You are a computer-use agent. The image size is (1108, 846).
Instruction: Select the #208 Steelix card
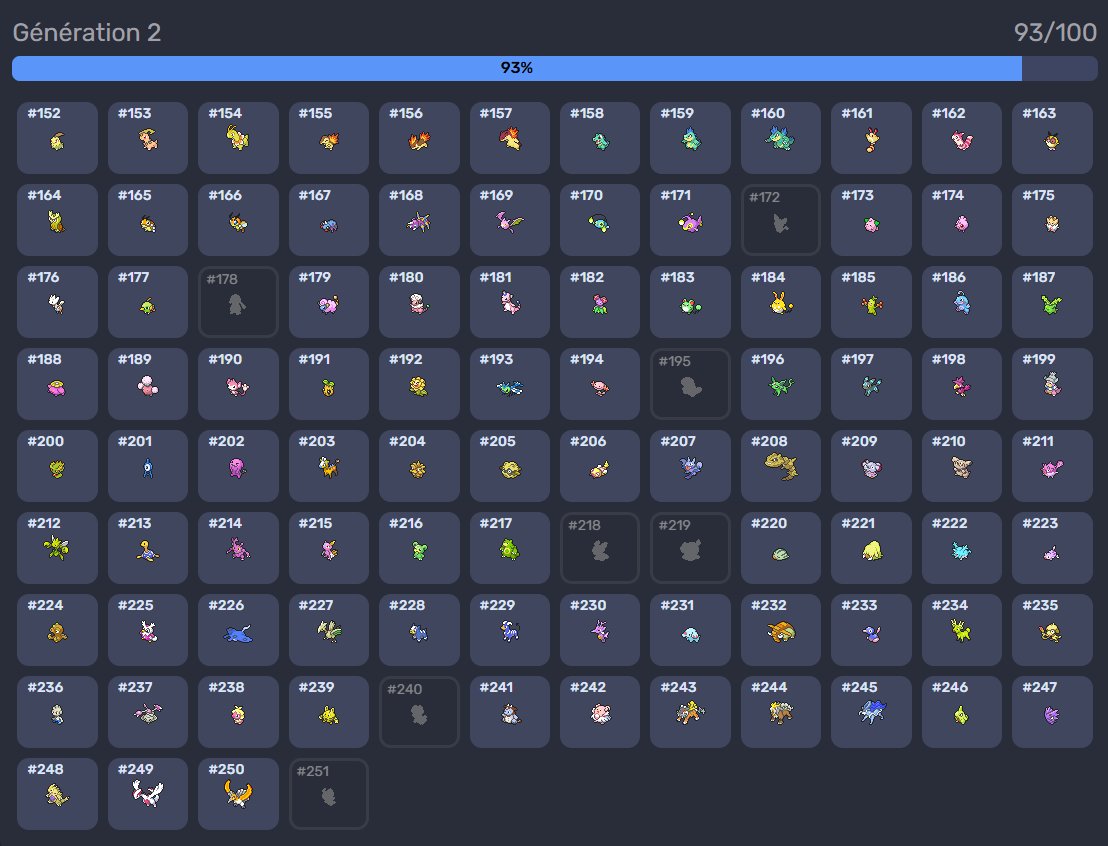click(x=781, y=466)
